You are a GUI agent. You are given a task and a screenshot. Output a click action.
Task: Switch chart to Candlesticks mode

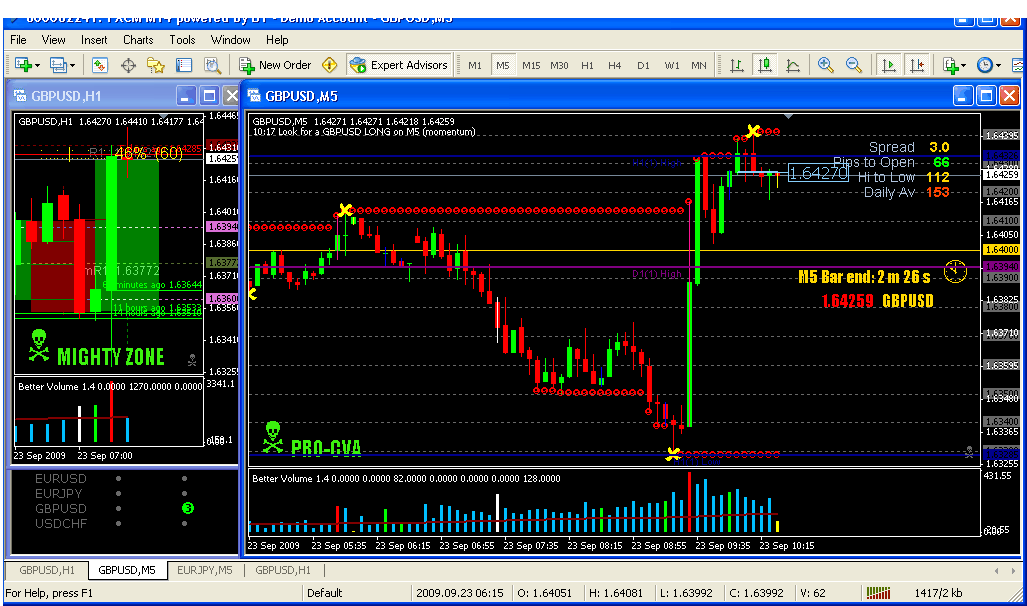point(764,65)
